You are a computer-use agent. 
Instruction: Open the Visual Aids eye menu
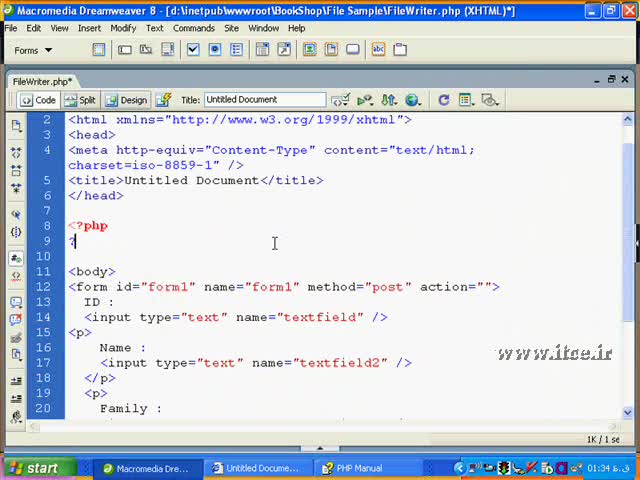click(x=490, y=100)
